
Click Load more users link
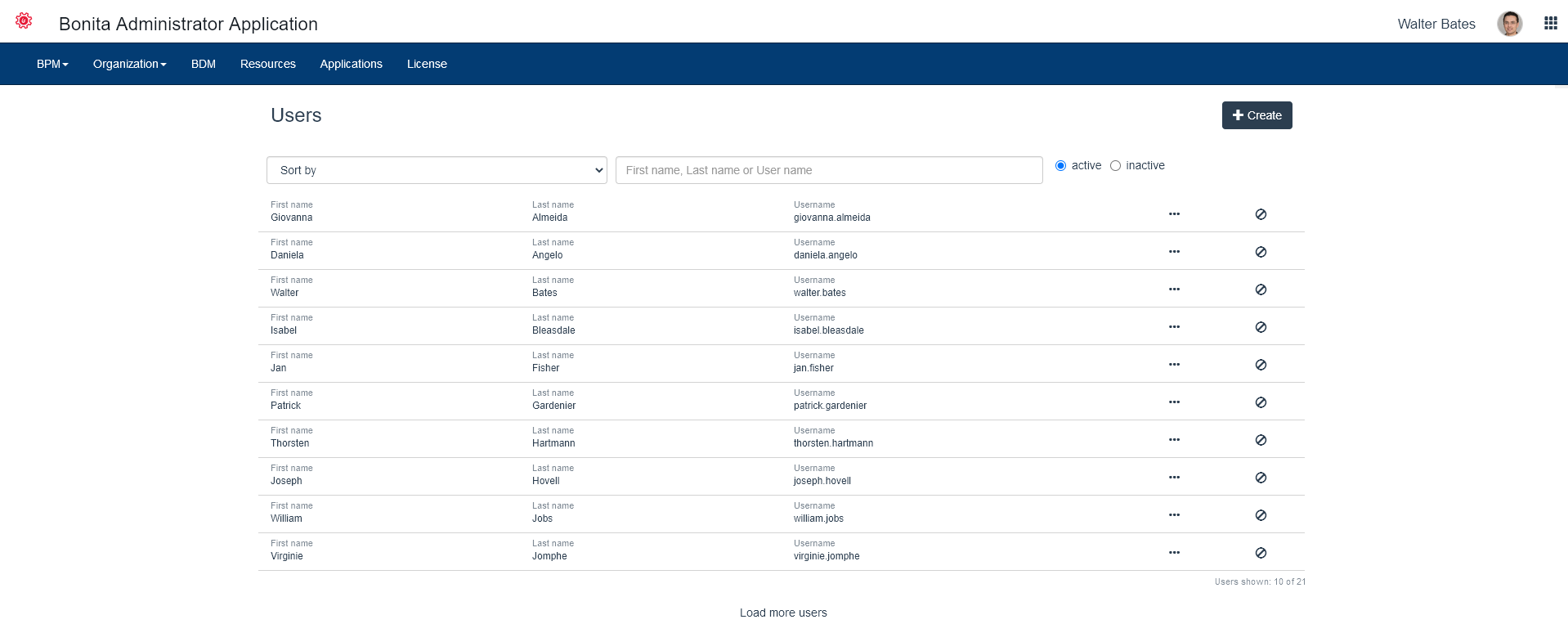click(783, 613)
